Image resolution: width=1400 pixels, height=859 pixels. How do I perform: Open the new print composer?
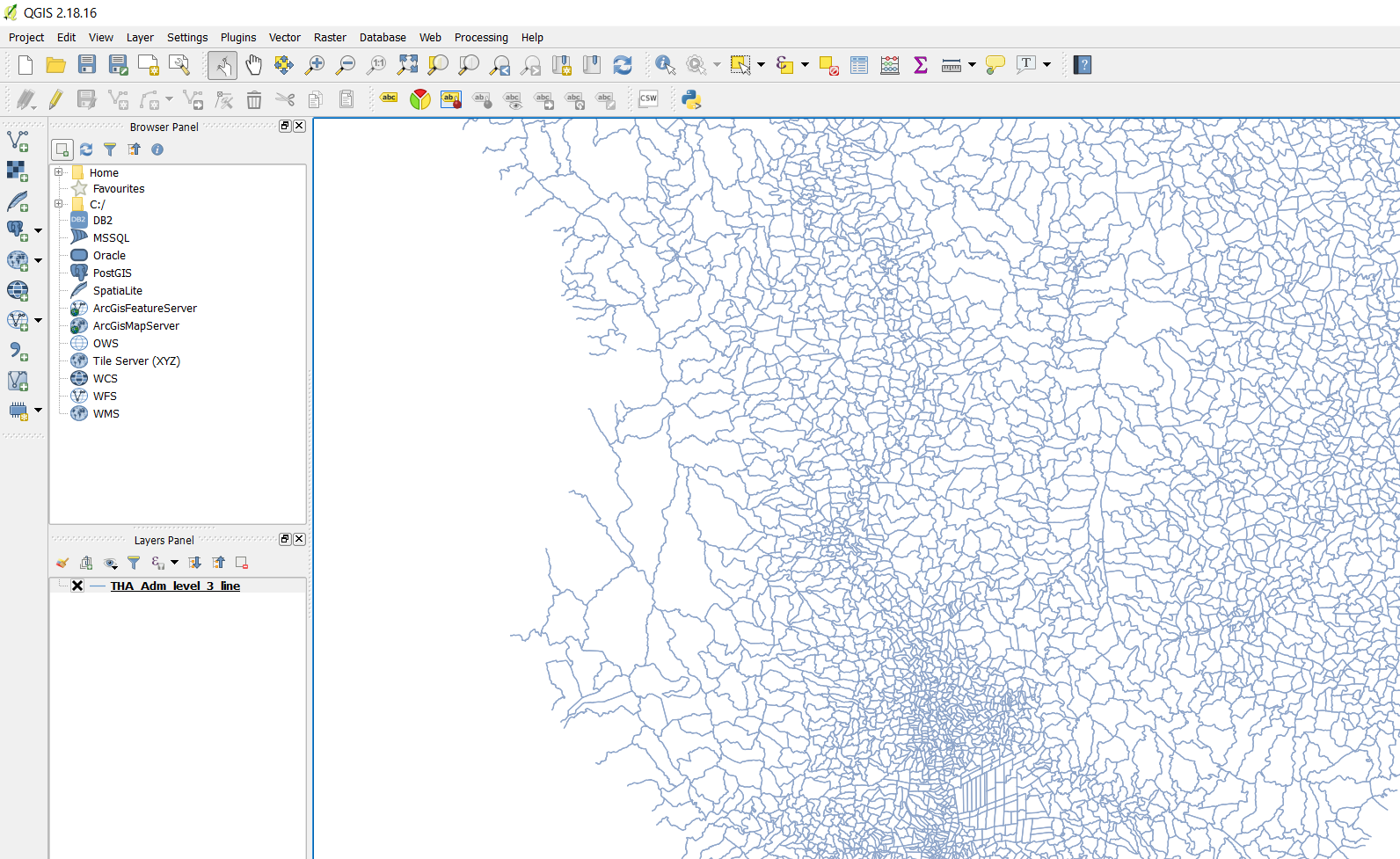click(x=149, y=65)
